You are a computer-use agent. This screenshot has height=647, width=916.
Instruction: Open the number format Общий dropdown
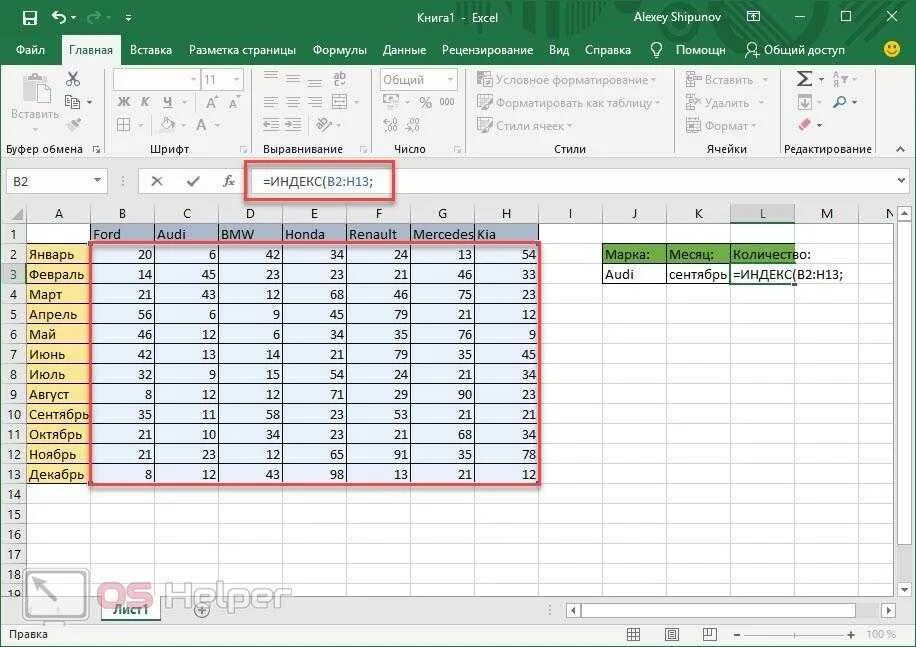point(450,79)
